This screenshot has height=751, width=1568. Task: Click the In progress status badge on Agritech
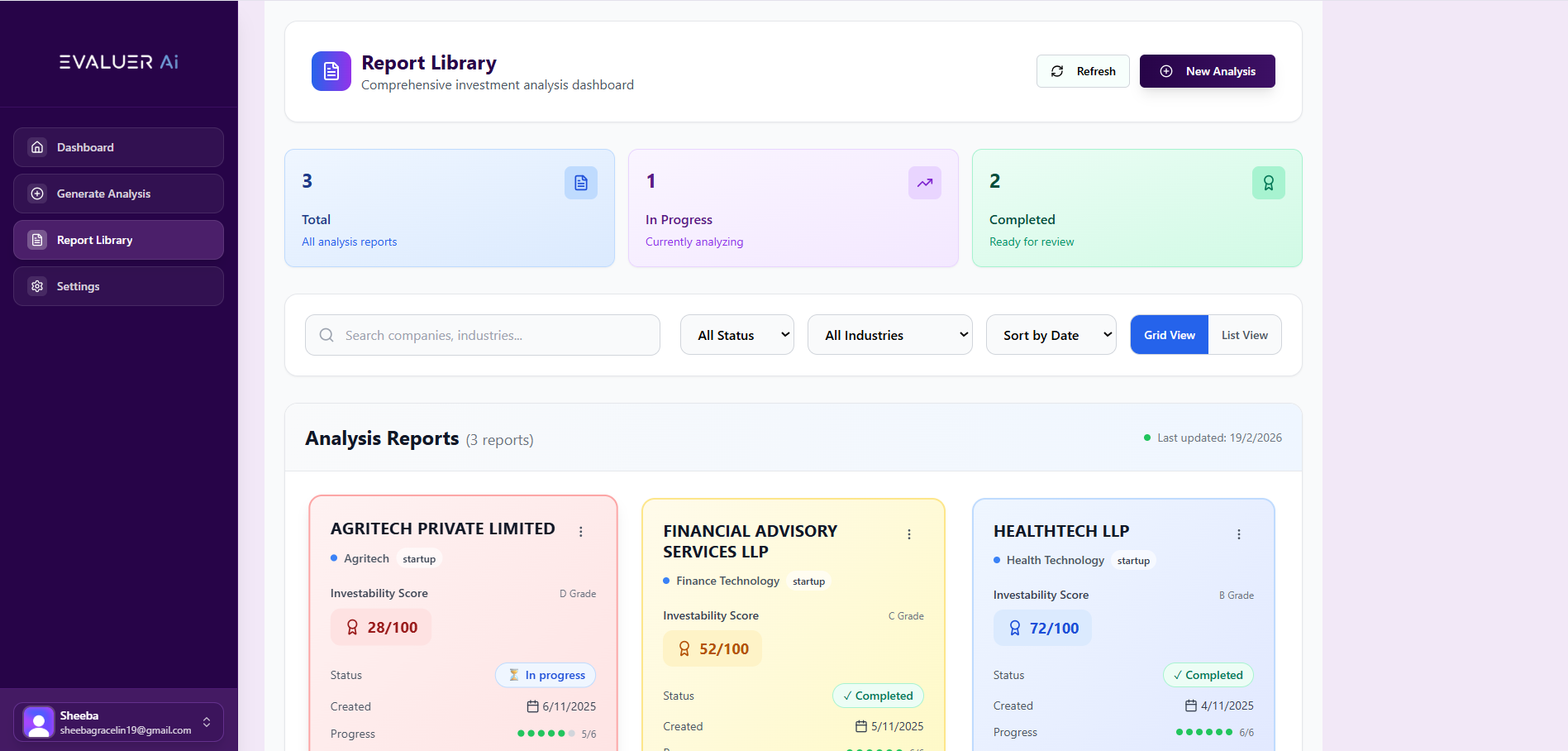tap(546, 675)
